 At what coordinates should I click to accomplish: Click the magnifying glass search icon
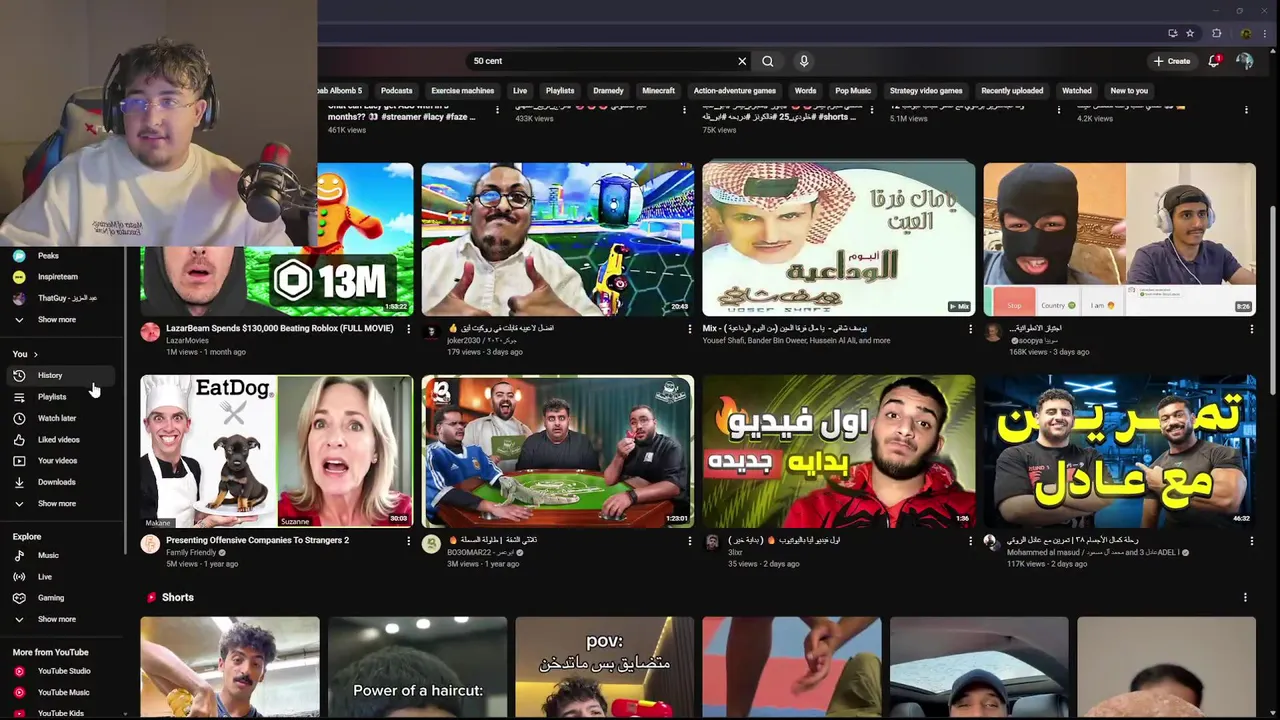[768, 61]
